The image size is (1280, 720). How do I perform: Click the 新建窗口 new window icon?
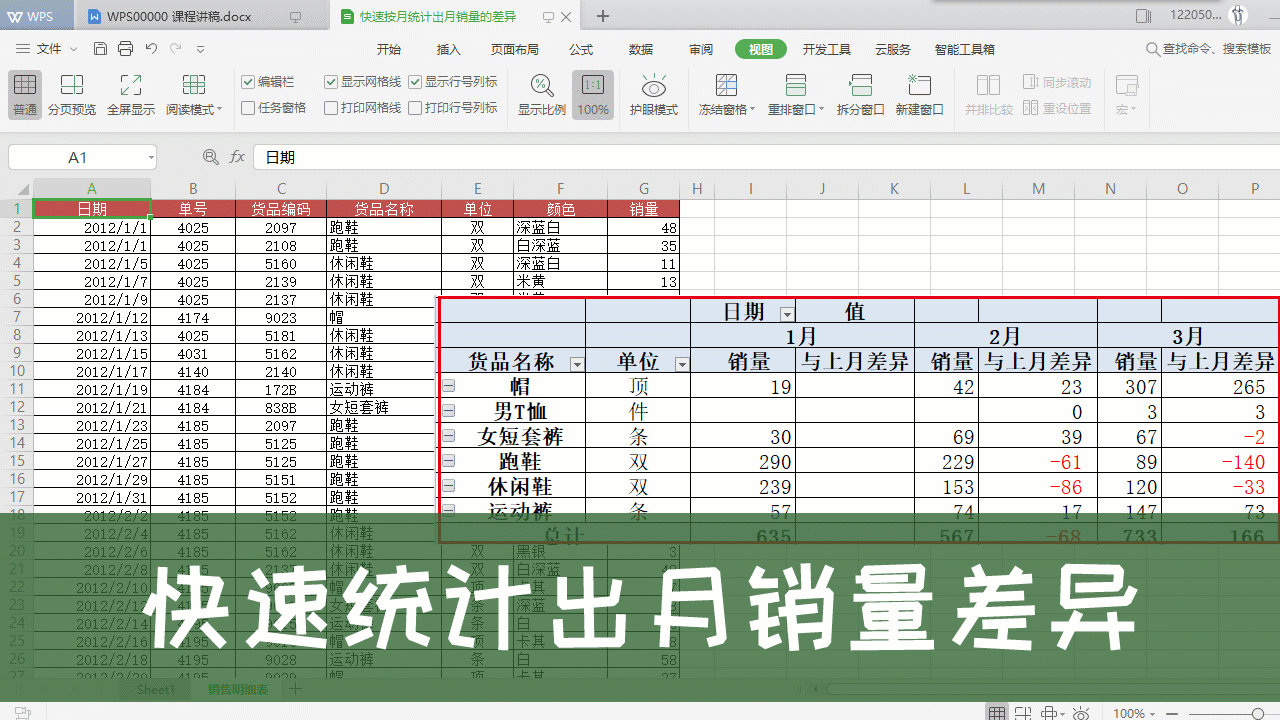pos(919,95)
